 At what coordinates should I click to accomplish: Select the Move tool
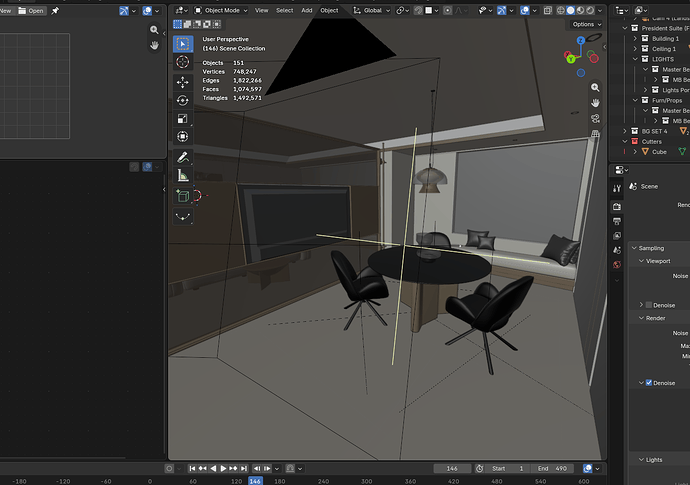[183, 82]
